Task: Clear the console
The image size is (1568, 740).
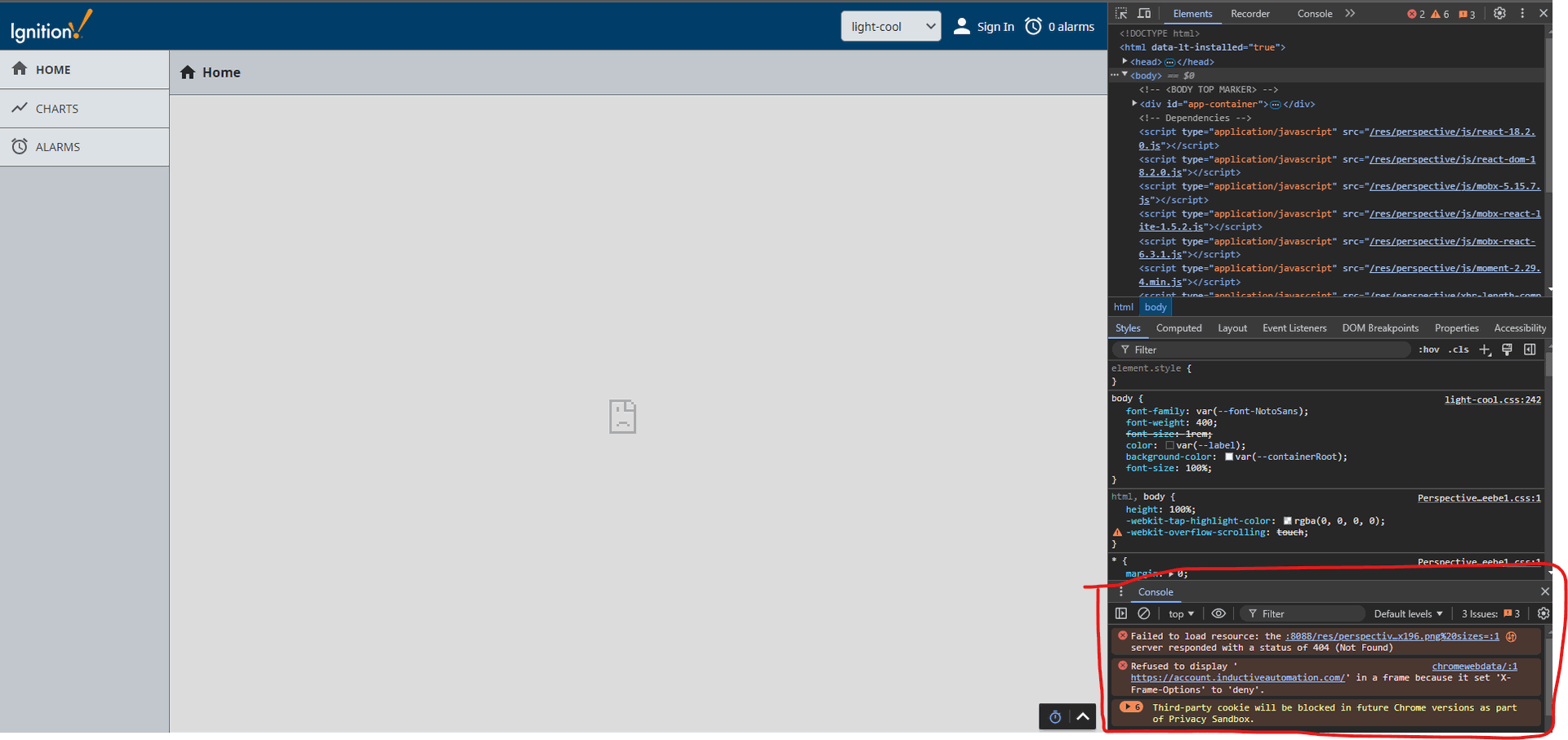Action: pos(1144,613)
